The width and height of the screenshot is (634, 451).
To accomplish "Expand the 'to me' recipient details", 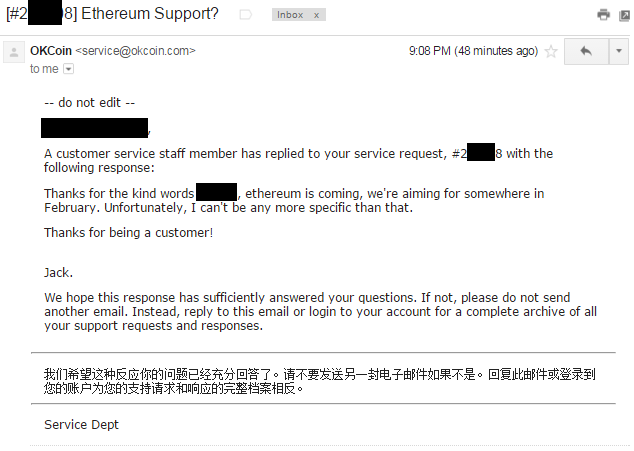I will [x=69, y=69].
